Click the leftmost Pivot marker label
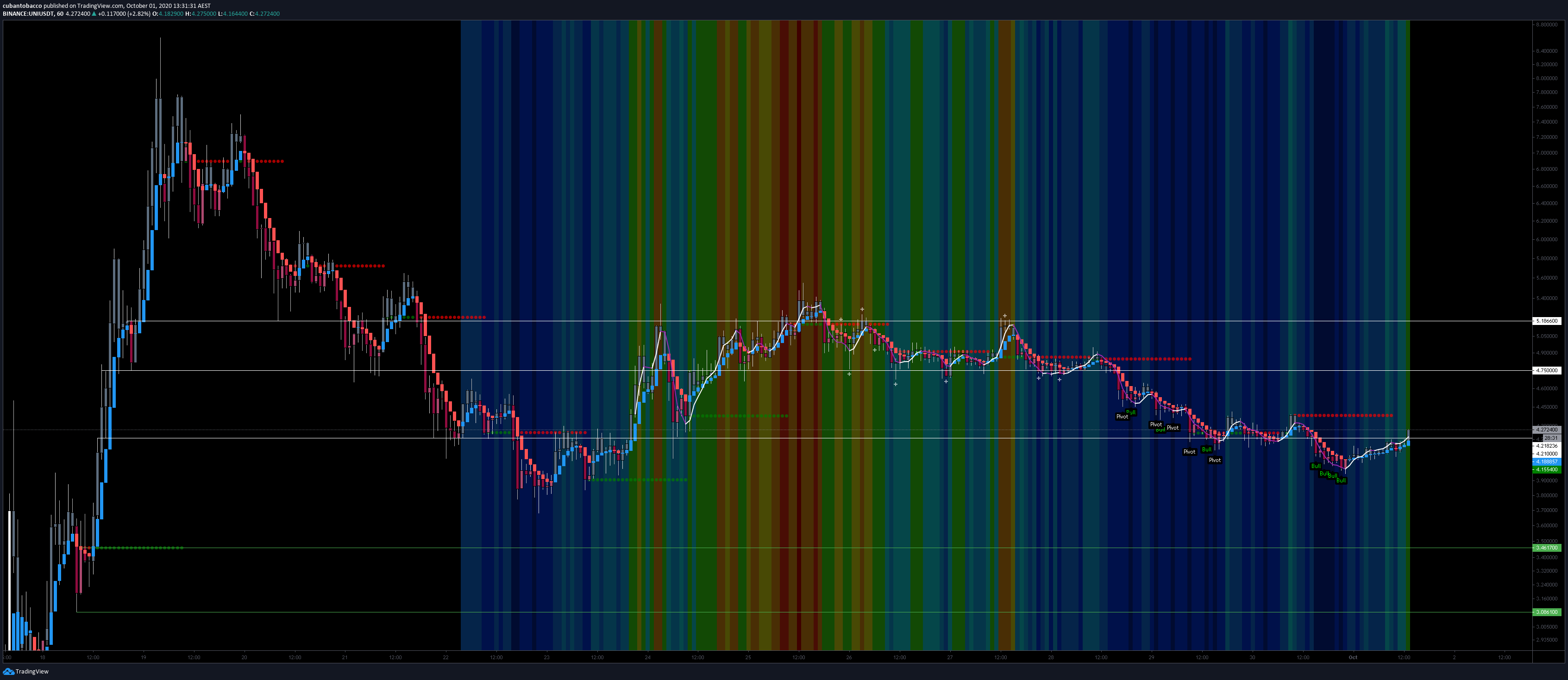Viewport: 1568px width, 680px height. point(1122,417)
